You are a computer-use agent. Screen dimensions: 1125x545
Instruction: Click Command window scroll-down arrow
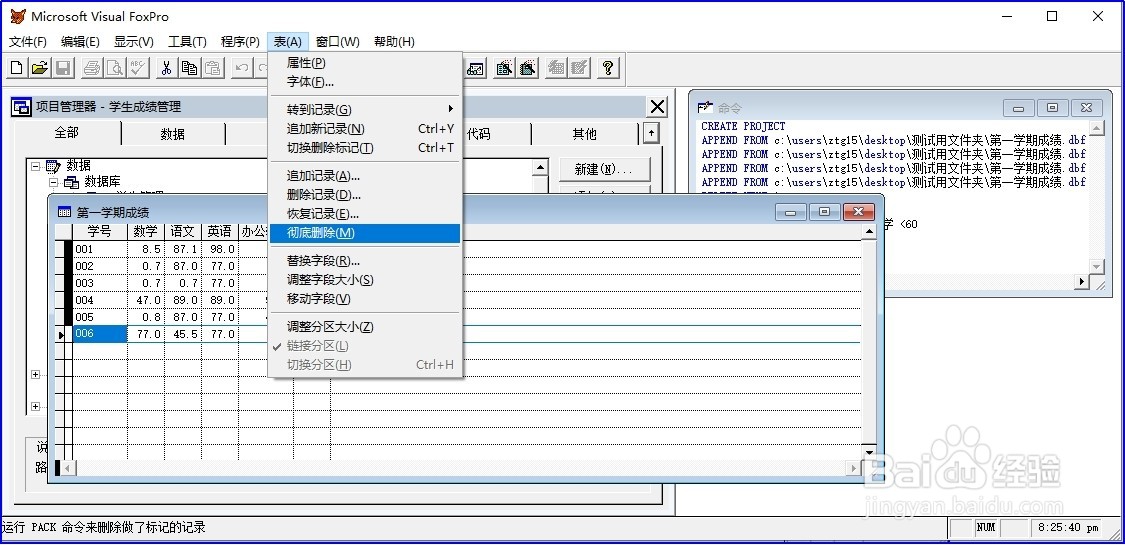[x=1096, y=266]
